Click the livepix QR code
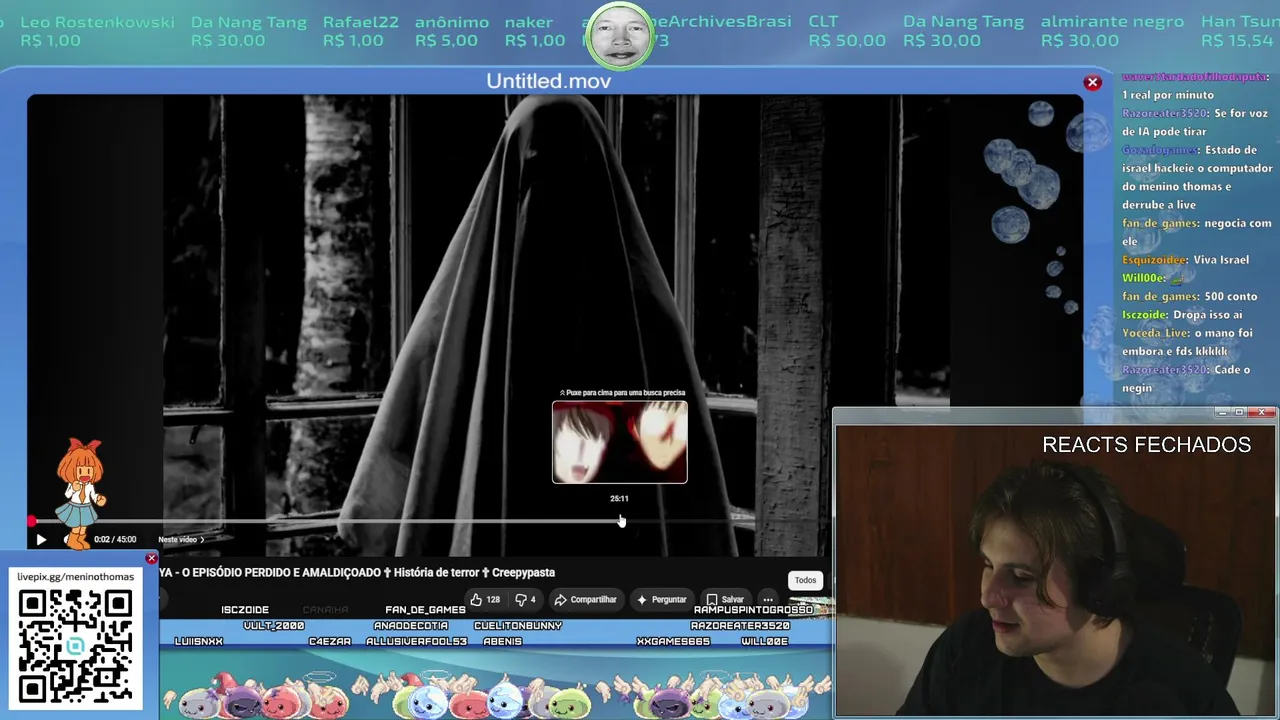Image resolution: width=1280 pixels, height=720 pixels. 75,646
